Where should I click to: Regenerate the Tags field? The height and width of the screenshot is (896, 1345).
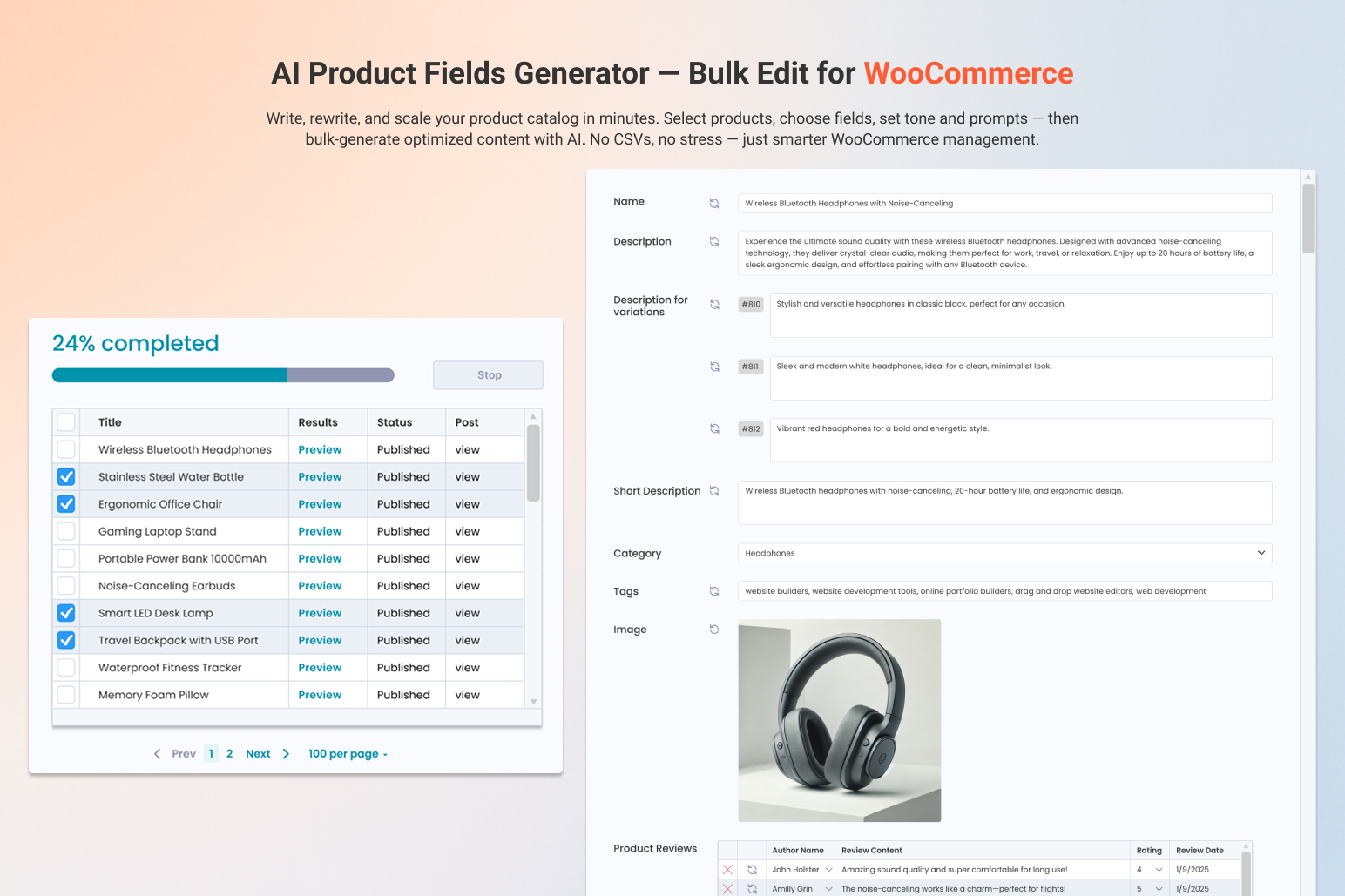(x=714, y=590)
